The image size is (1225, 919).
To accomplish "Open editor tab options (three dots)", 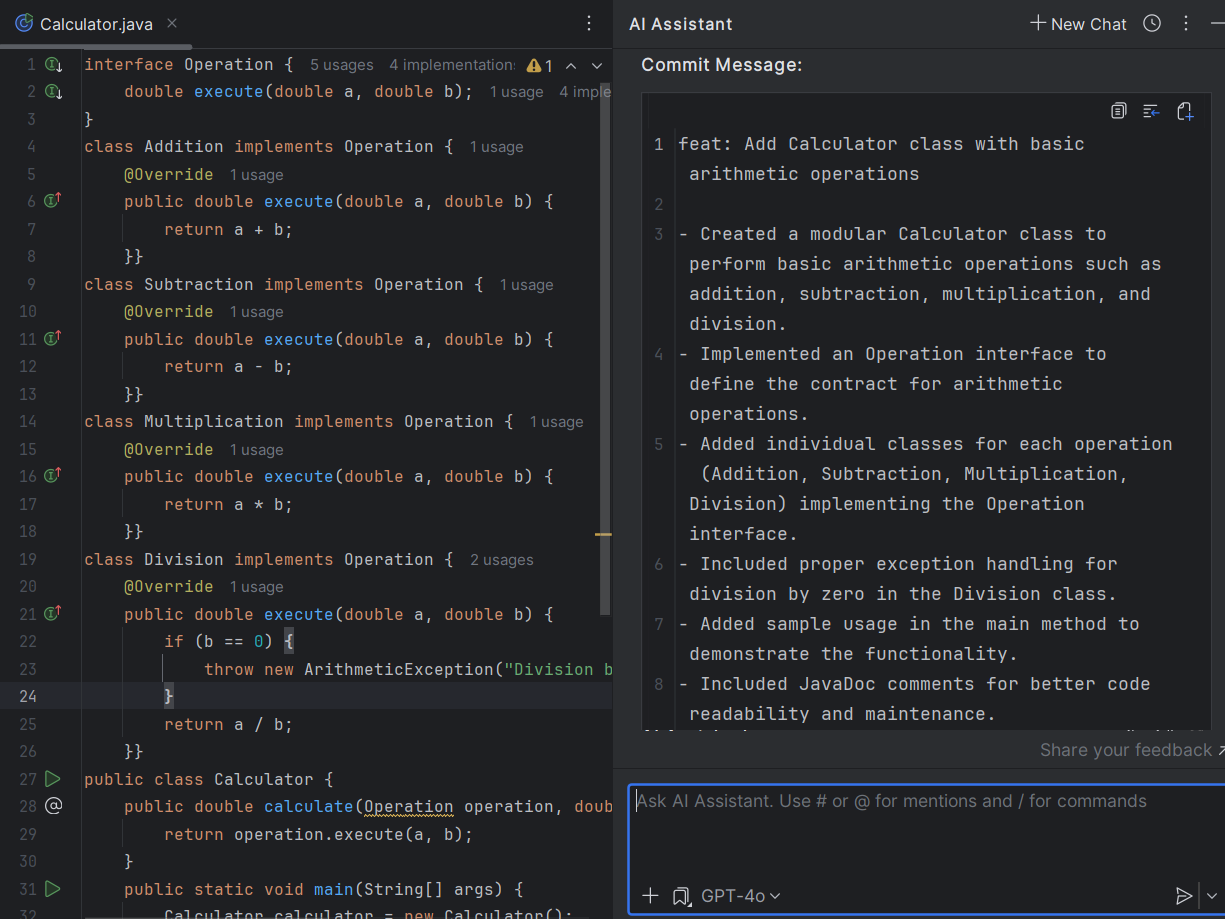I will [589, 24].
